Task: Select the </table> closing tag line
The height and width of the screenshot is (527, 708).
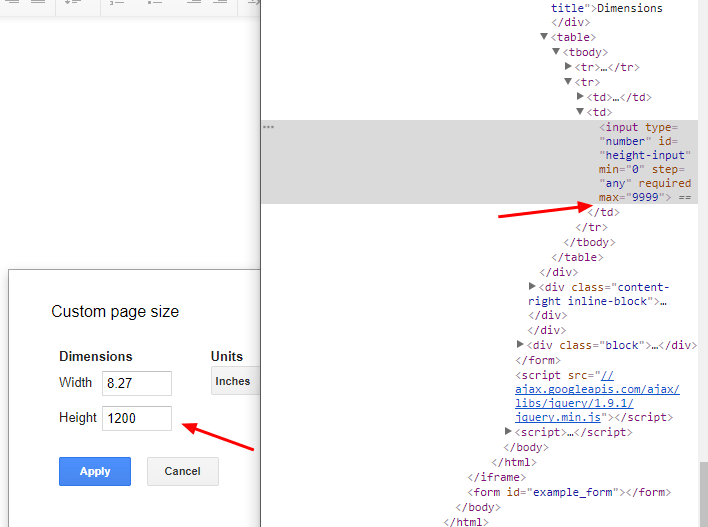Action: click(x=577, y=257)
